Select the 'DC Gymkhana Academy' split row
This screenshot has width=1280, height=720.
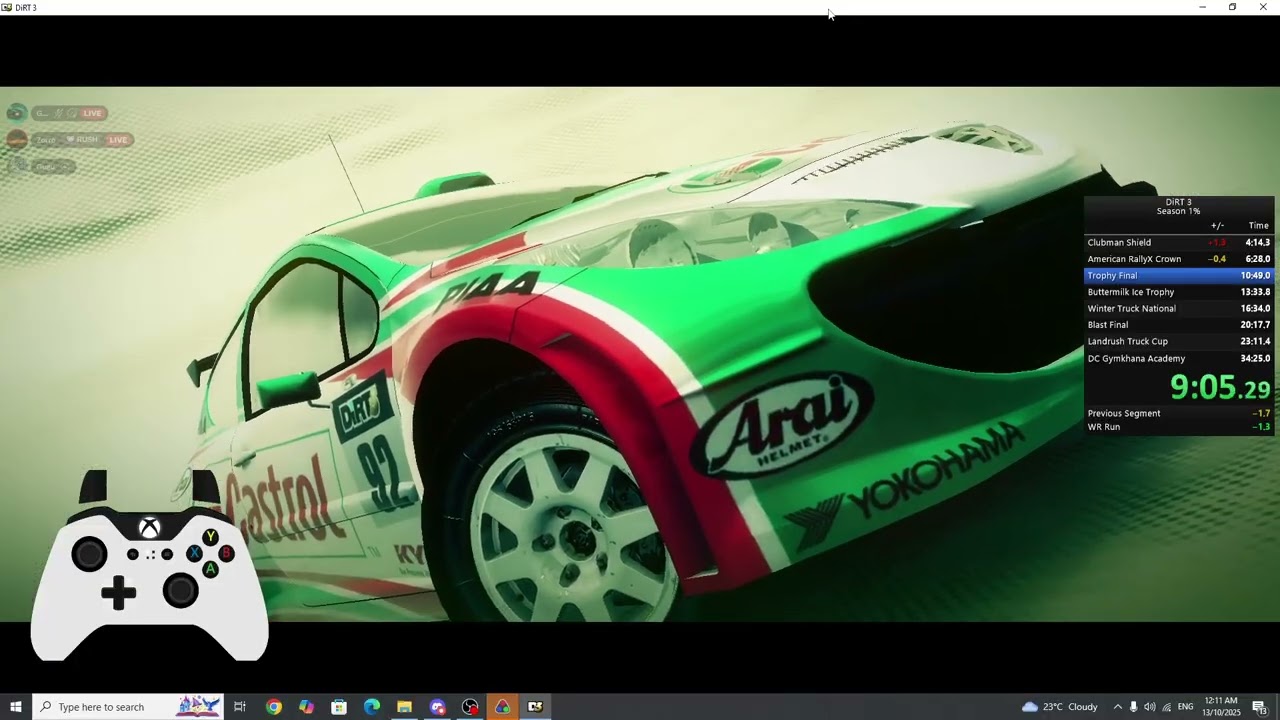(x=1178, y=358)
